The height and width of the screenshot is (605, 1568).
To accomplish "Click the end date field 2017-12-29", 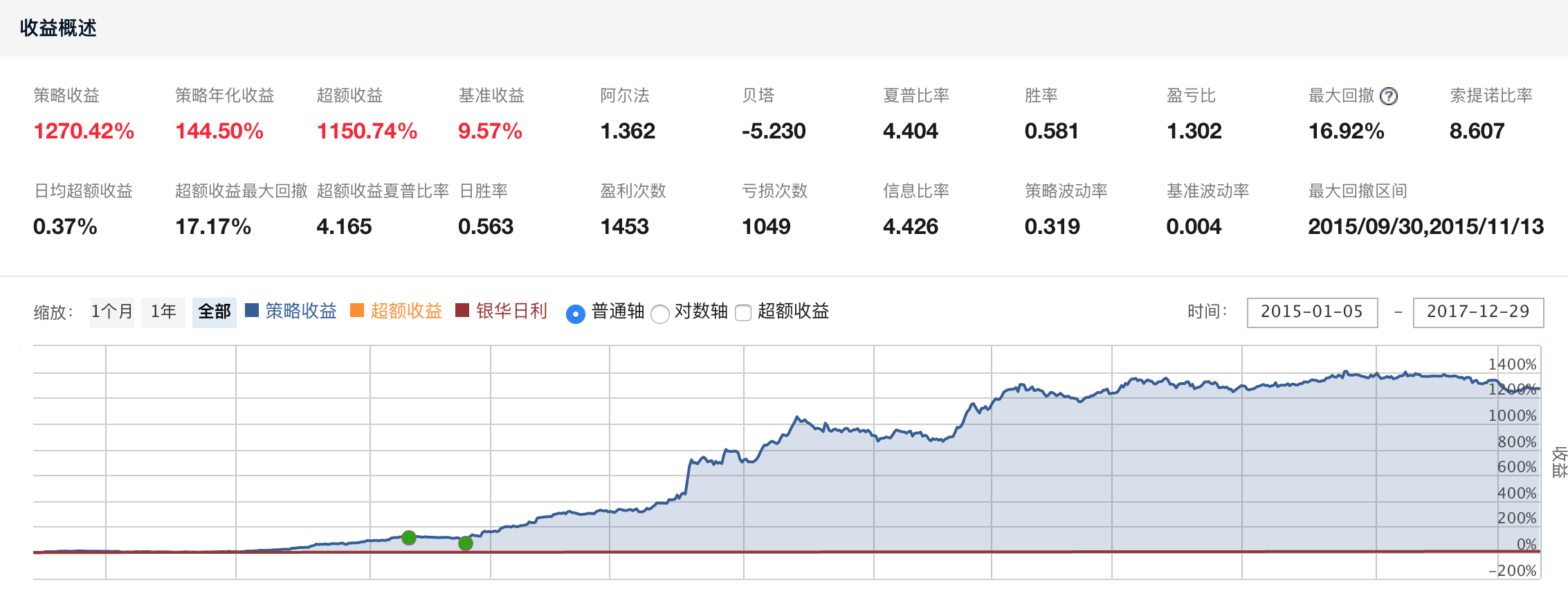I will [x=1477, y=312].
